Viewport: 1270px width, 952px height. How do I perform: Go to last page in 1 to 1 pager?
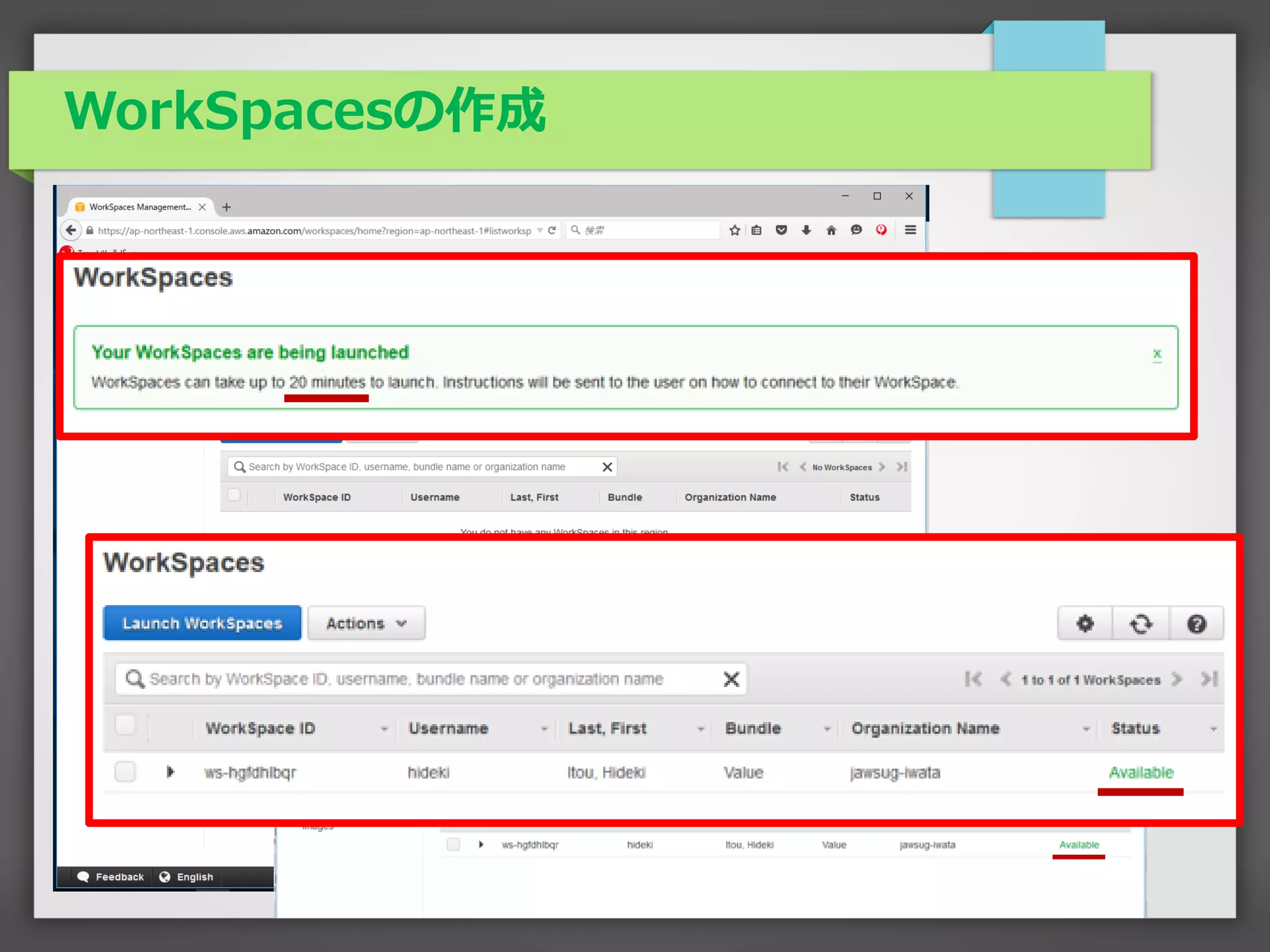[1209, 679]
